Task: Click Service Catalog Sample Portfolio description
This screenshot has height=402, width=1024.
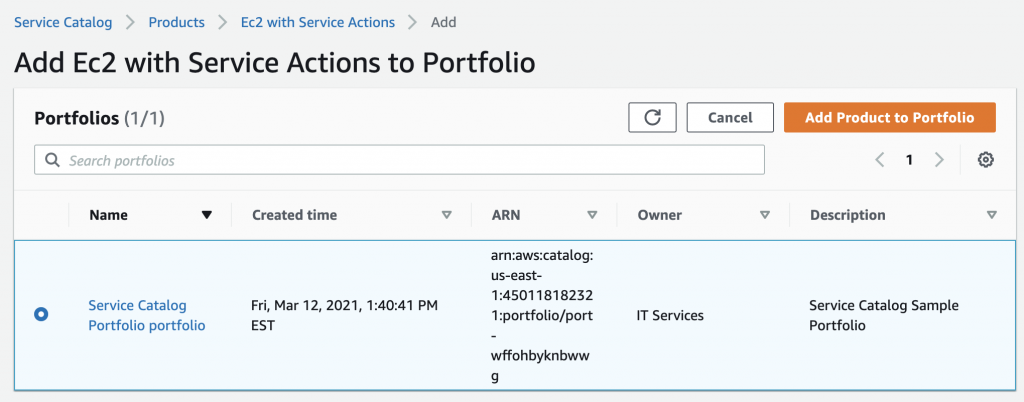Action: pyautogui.click(x=884, y=315)
